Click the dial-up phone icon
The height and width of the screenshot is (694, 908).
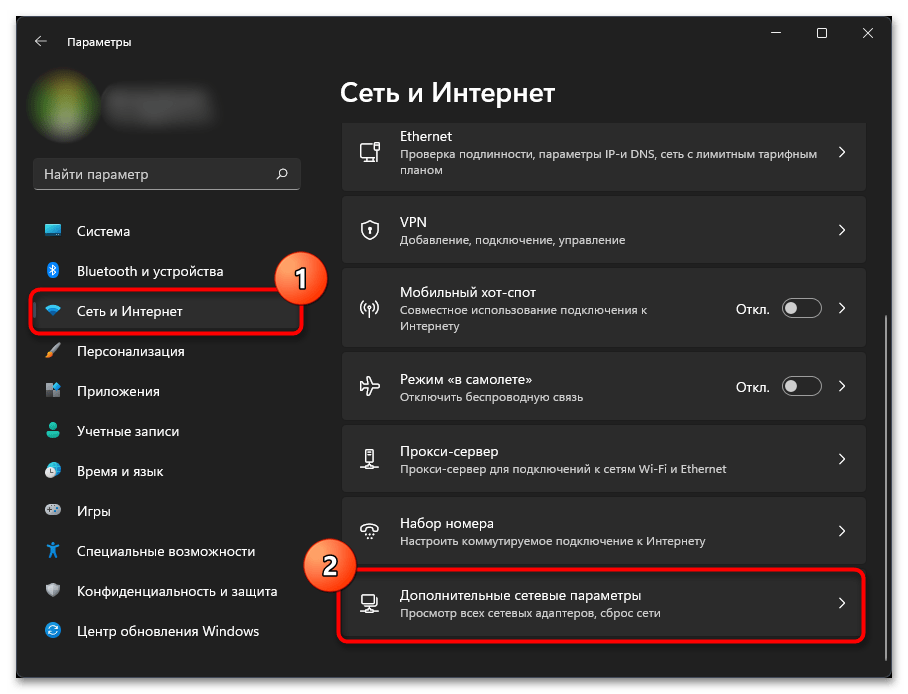click(369, 531)
